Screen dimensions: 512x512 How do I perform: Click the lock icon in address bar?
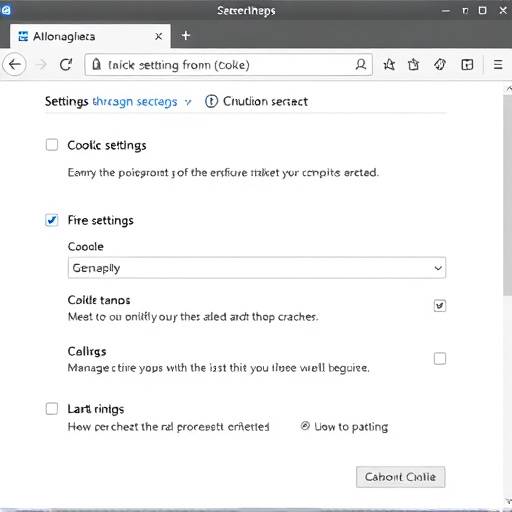click(x=96, y=64)
